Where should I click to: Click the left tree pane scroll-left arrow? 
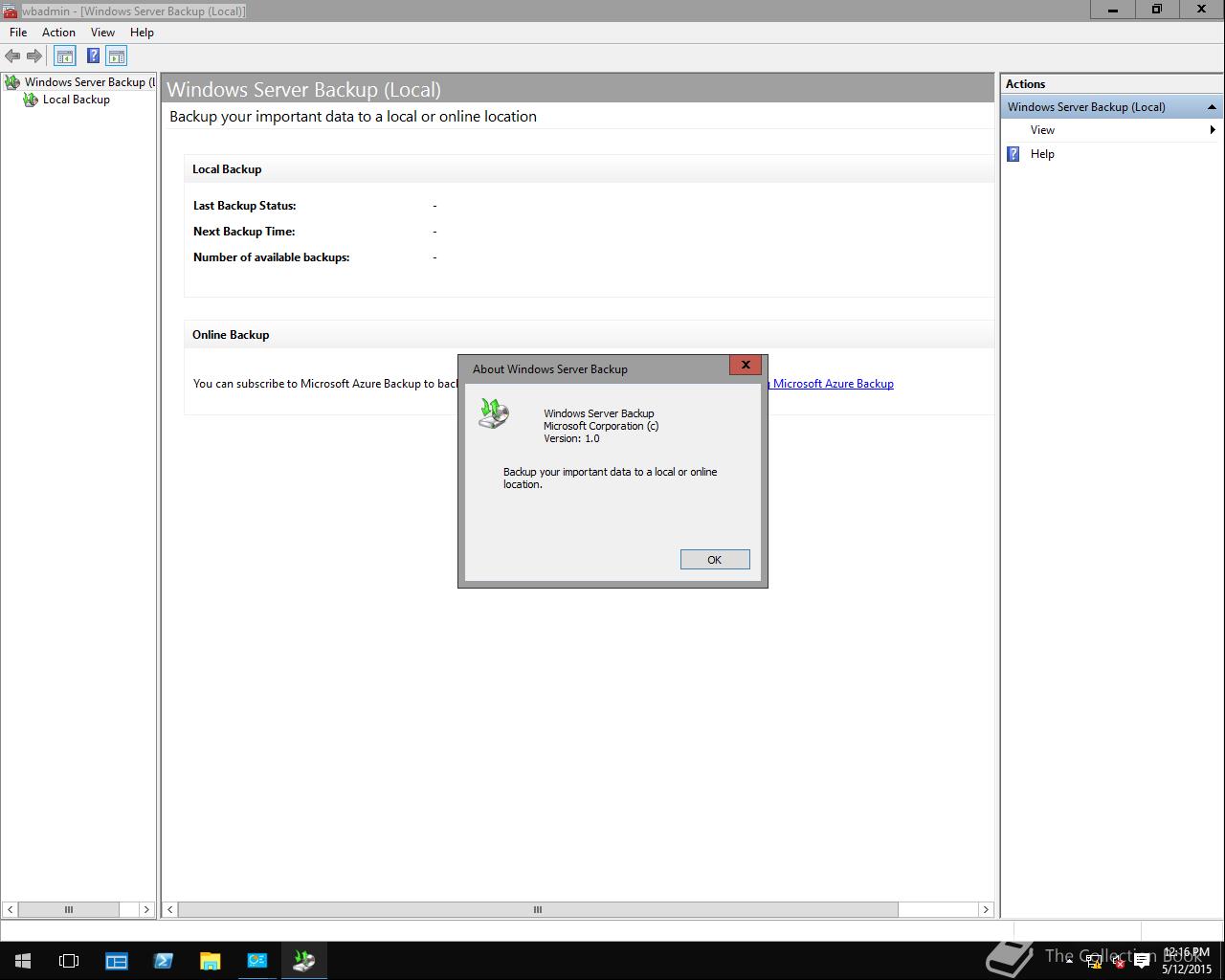(11, 910)
